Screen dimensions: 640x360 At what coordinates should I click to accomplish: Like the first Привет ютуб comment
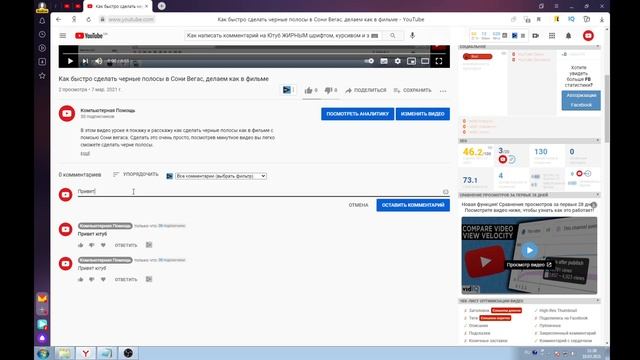coord(80,245)
